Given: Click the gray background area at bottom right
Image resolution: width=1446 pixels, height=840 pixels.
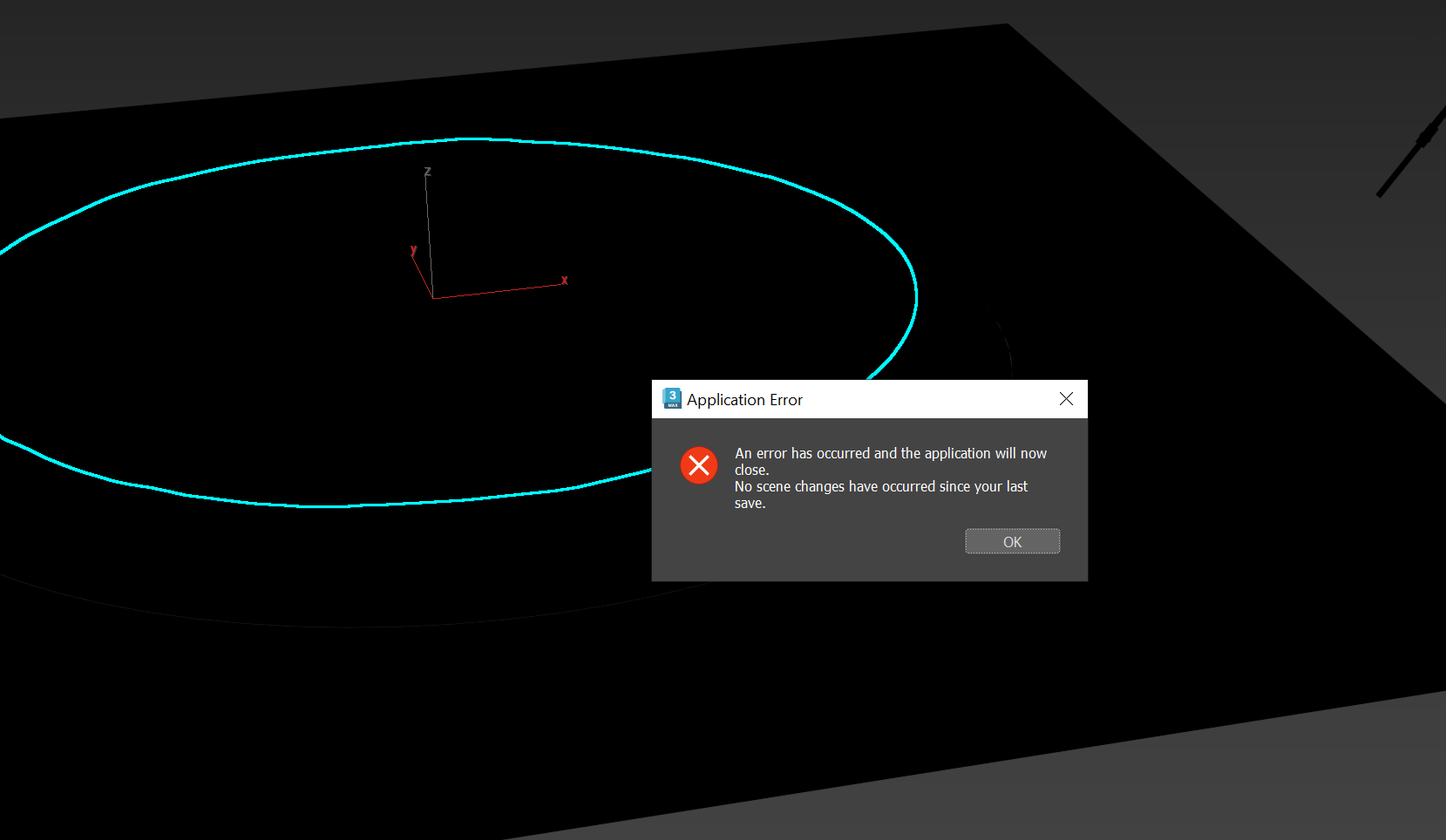Looking at the screenshot, I should 1264,784.
